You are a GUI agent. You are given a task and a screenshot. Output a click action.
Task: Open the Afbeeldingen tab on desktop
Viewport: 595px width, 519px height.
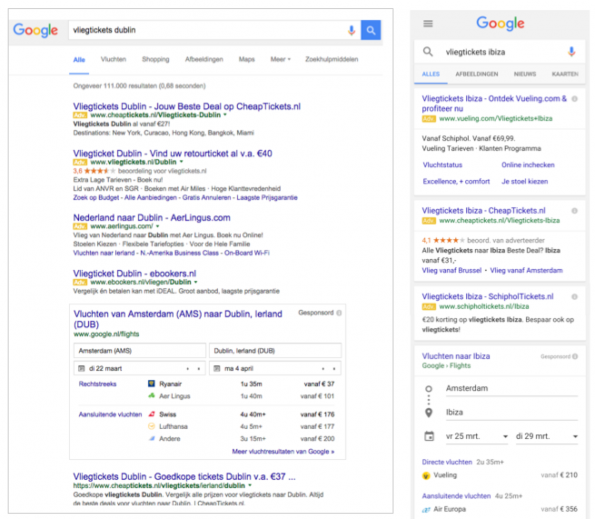[x=204, y=59]
